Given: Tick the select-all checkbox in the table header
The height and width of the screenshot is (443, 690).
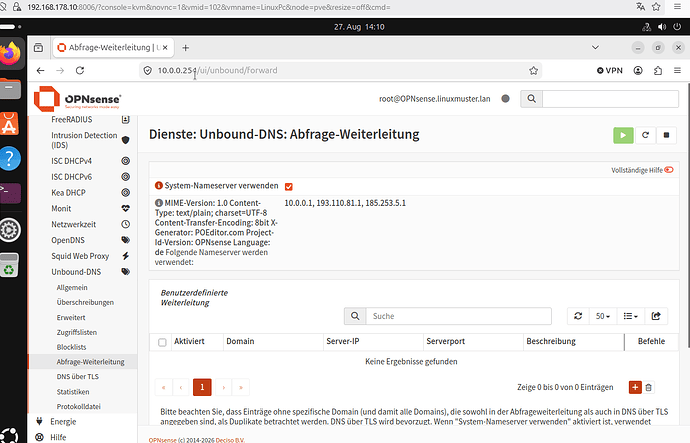Looking at the screenshot, I should (162, 342).
